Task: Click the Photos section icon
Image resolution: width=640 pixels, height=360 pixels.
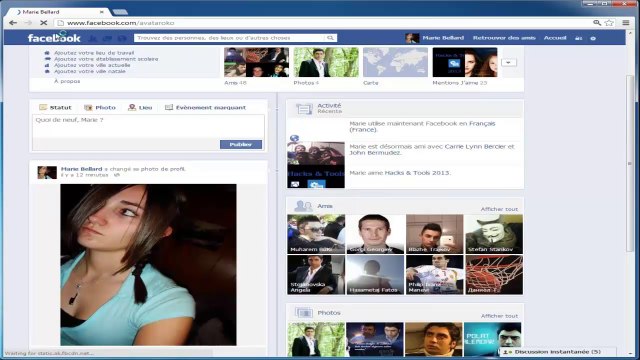Action: pyautogui.click(x=304, y=313)
